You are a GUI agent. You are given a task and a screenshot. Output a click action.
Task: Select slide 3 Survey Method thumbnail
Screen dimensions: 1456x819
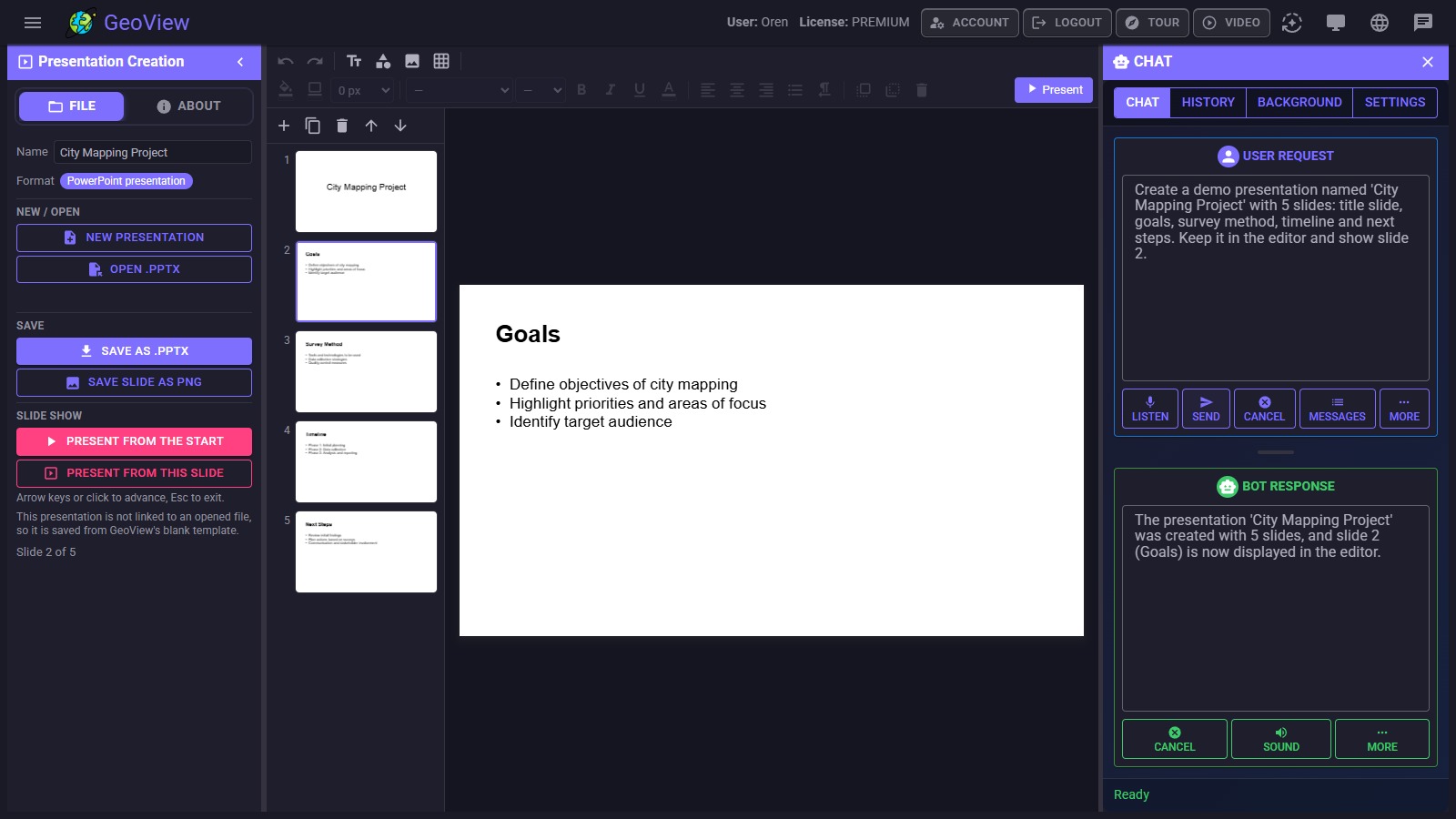tap(366, 371)
